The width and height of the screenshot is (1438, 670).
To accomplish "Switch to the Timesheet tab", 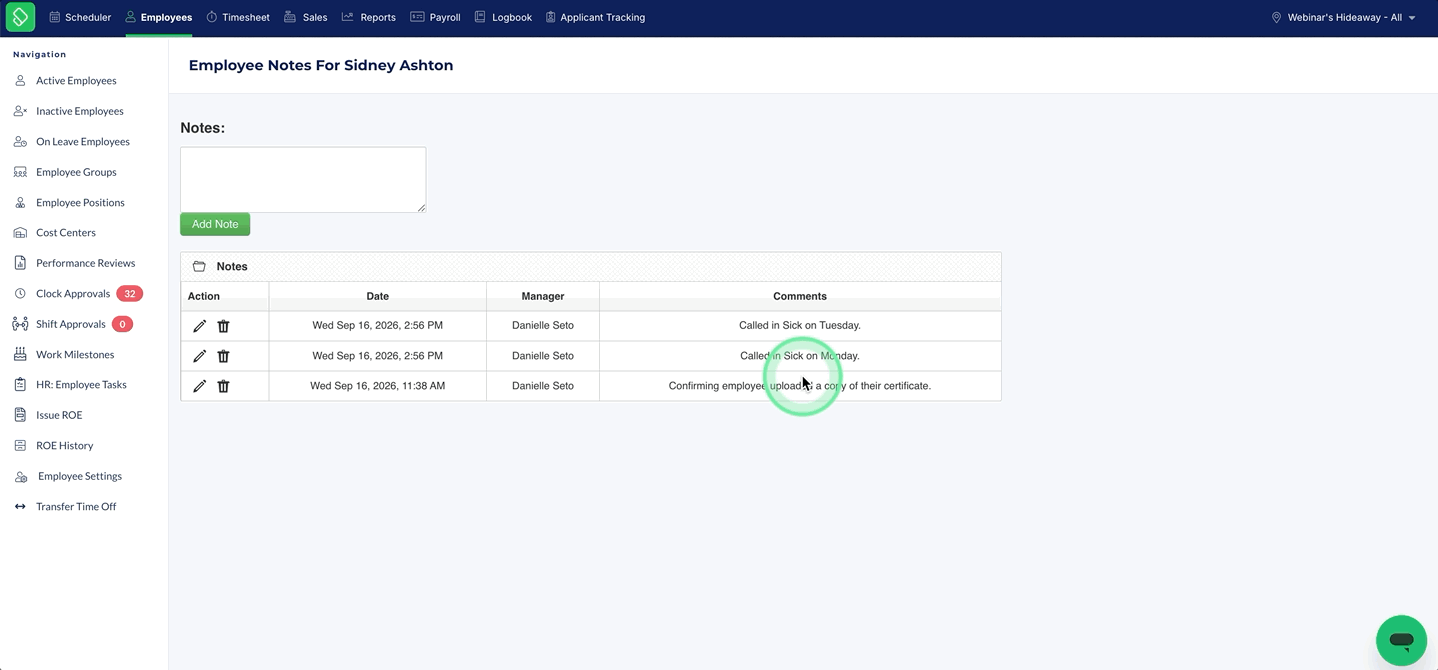I will point(238,17).
